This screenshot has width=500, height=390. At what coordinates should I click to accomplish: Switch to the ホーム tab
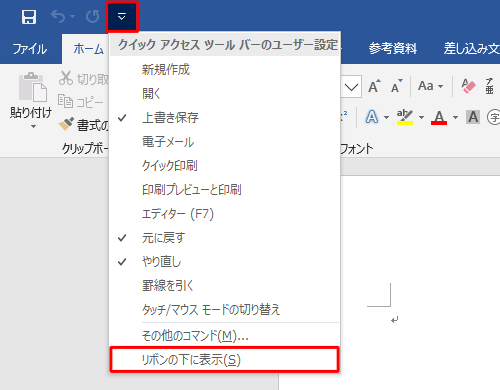coord(88,49)
